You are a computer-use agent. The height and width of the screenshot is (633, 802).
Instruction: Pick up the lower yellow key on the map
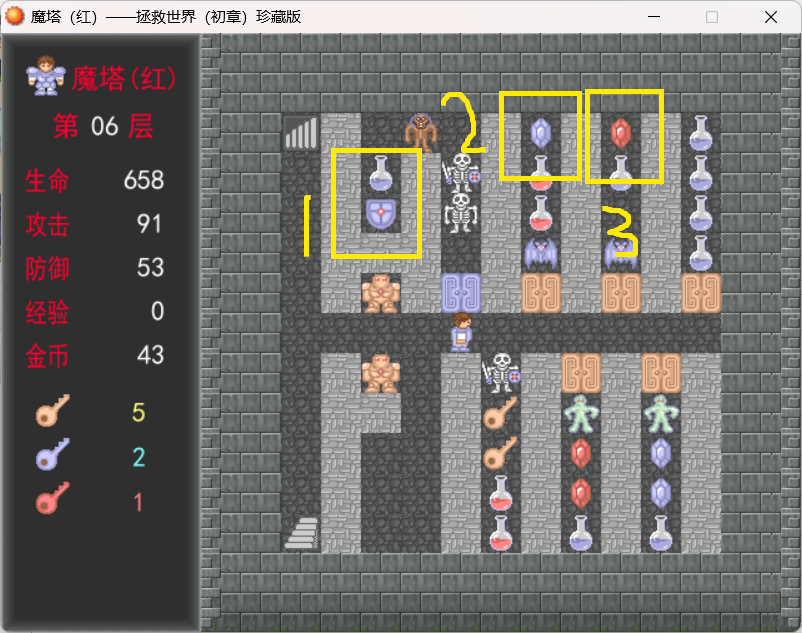501,453
